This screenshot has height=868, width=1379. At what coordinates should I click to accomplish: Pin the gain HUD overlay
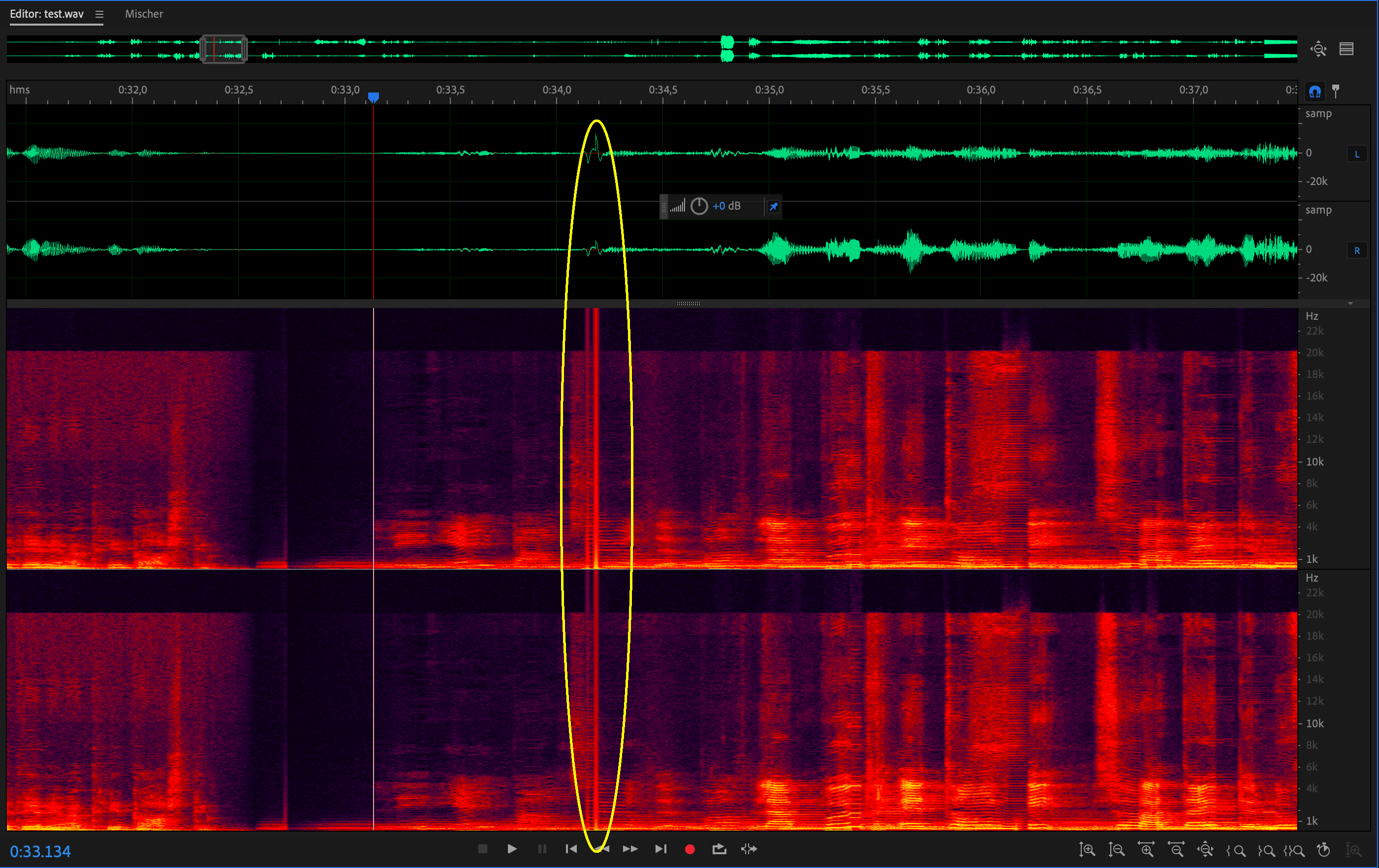(x=773, y=207)
